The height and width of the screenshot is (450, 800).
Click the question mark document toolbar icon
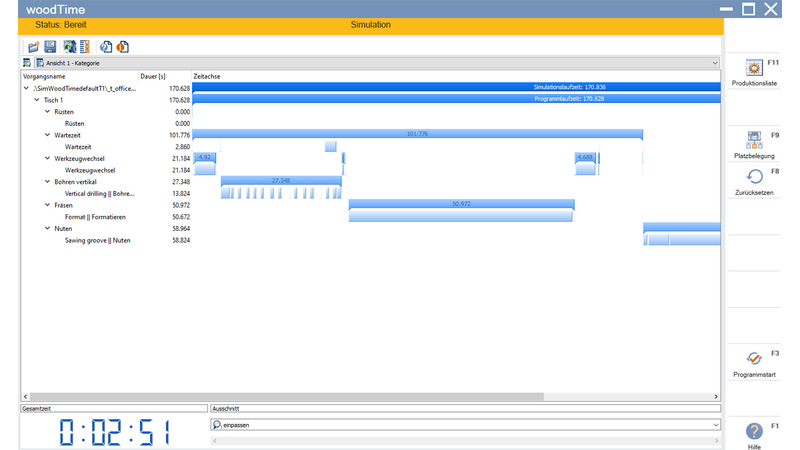tap(106, 46)
